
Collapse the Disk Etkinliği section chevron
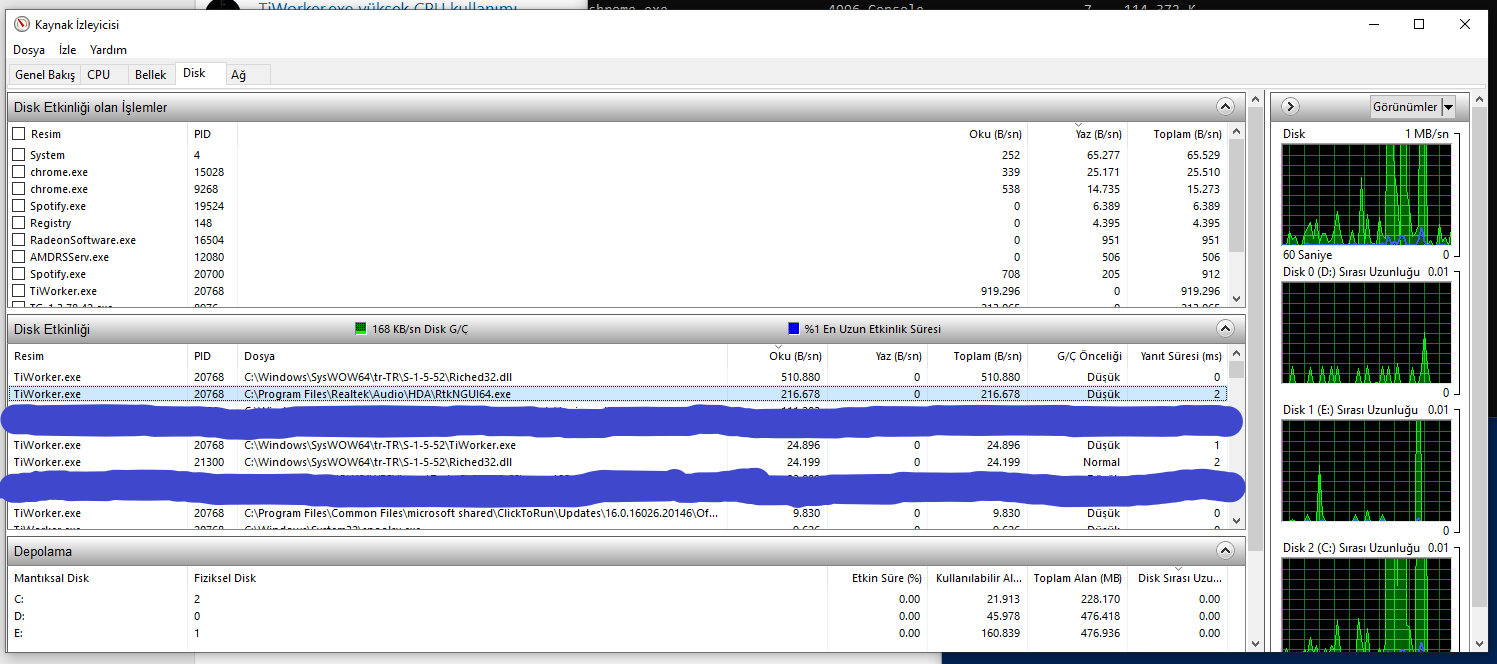tap(1225, 329)
